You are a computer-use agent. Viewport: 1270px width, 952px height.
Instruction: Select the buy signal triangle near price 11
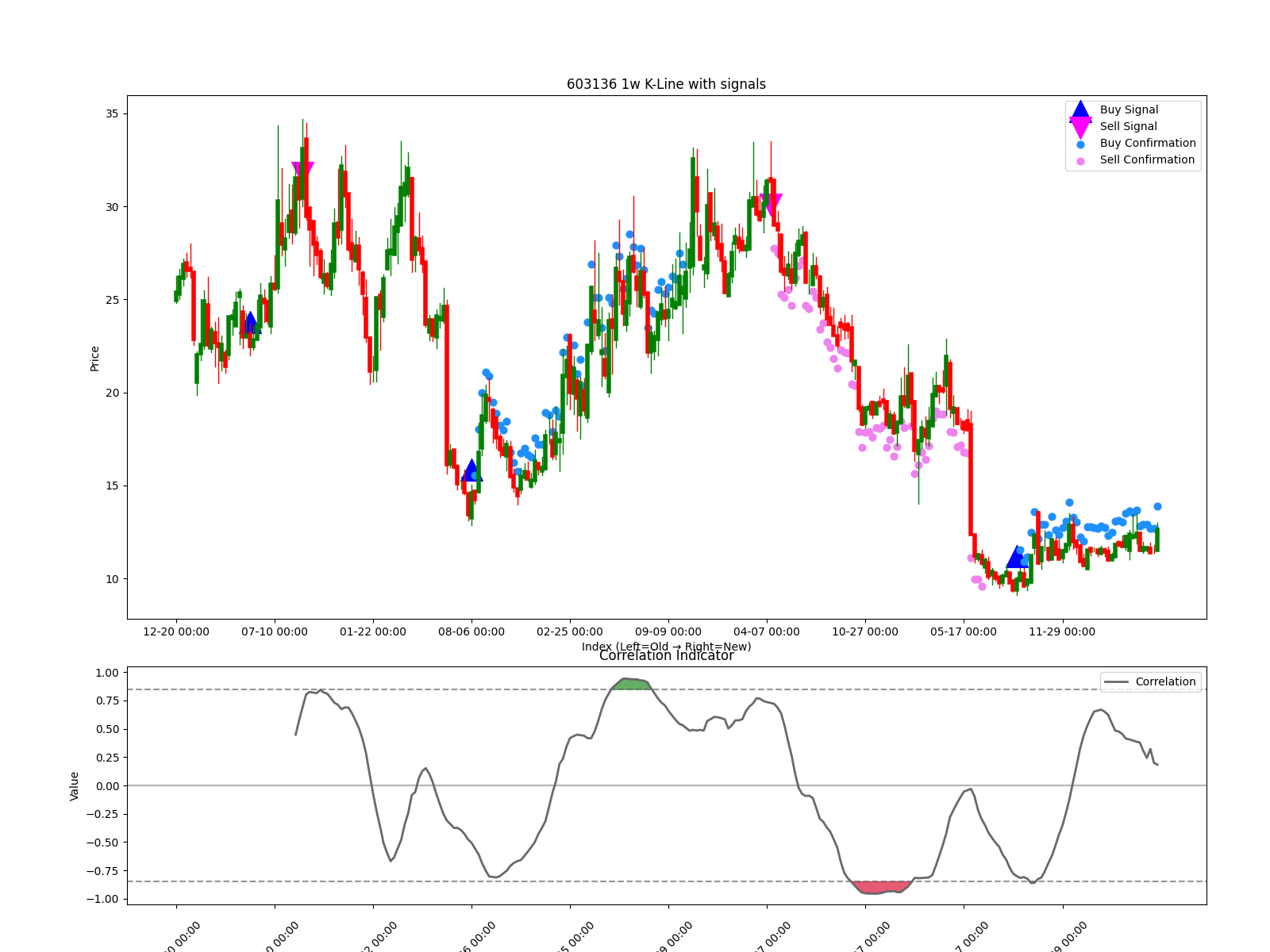click(1017, 557)
